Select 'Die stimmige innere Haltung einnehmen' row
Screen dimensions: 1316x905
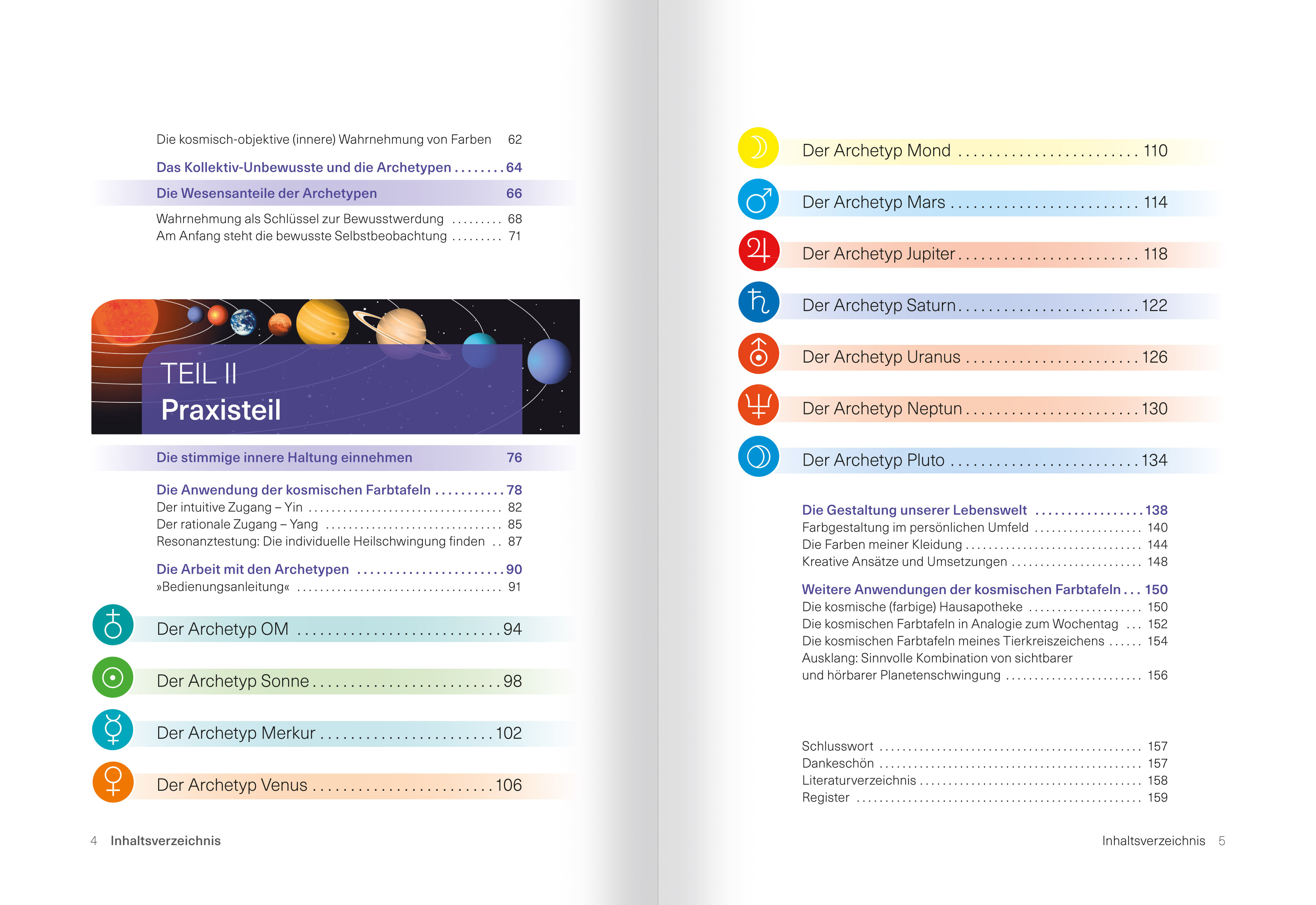coord(284,458)
